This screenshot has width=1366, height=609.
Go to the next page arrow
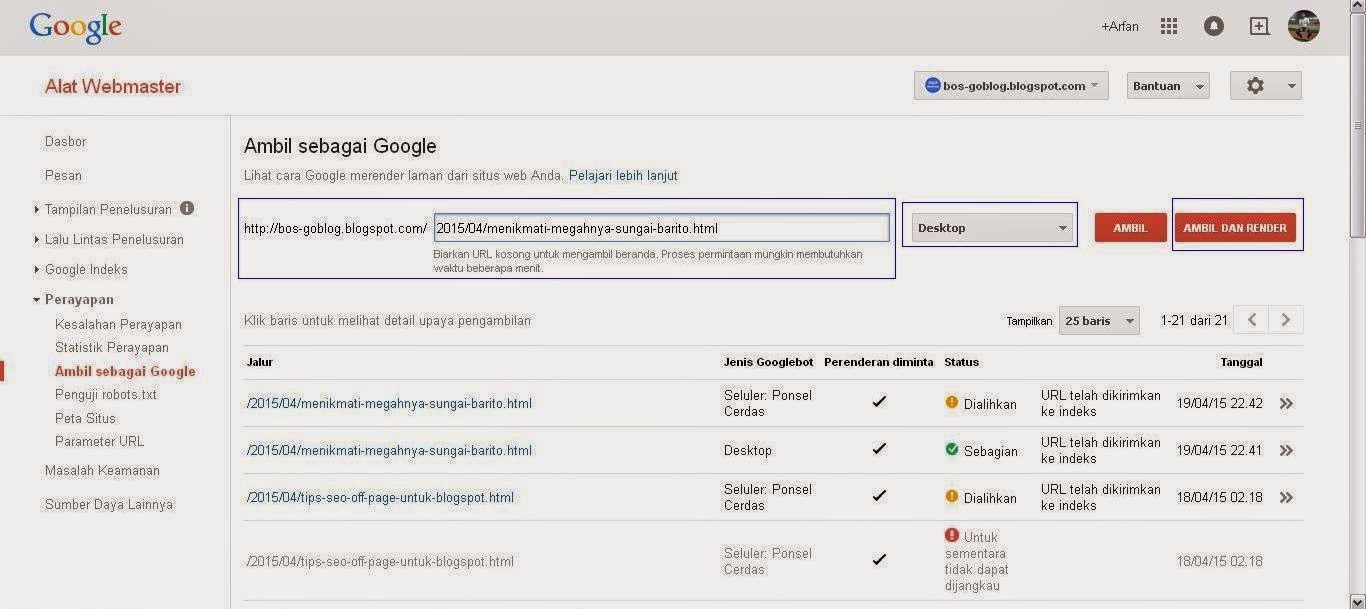pyautogui.click(x=1286, y=320)
